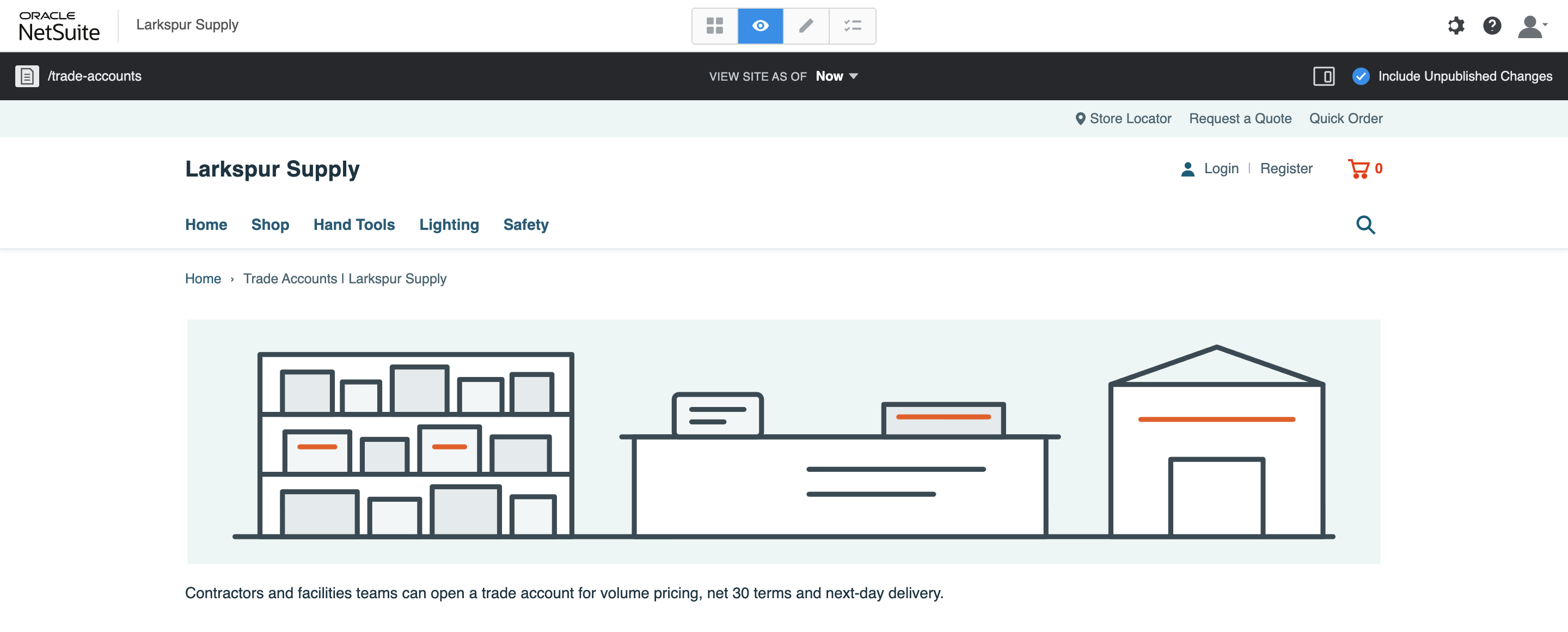Image resolution: width=1568 pixels, height=632 pixels.
Task: Switch to Preview mode eye icon
Action: coord(760,26)
